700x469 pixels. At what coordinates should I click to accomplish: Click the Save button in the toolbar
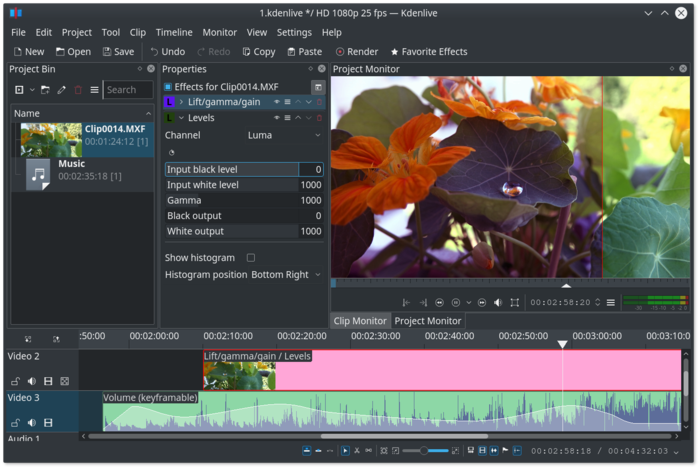pyautogui.click(x=117, y=51)
